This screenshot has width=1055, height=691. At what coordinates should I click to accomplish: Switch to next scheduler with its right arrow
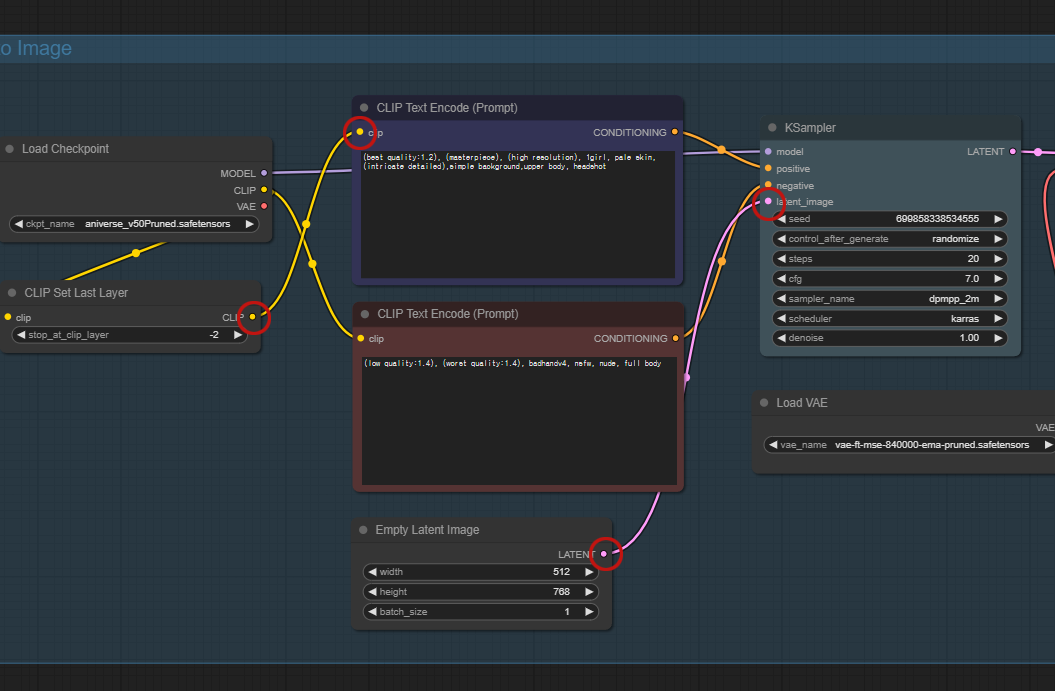coord(998,318)
